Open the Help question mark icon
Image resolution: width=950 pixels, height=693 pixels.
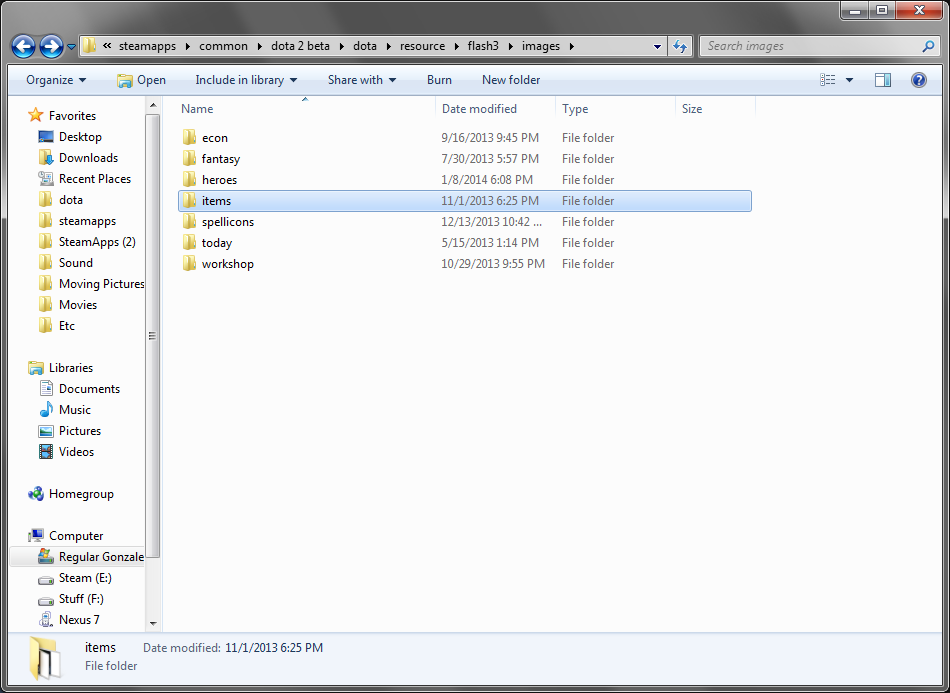[918, 80]
